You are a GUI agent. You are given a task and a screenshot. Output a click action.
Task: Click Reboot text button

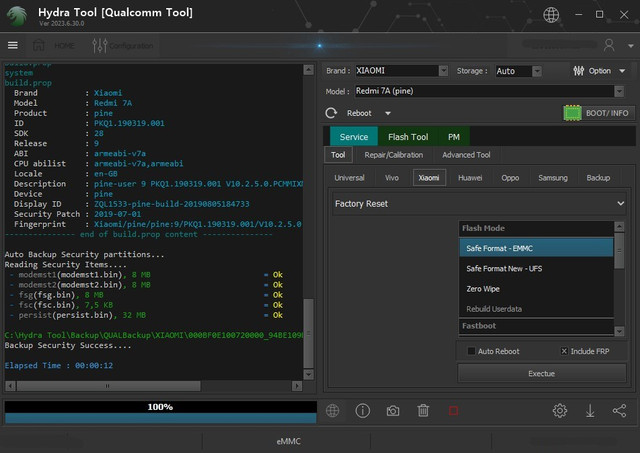[359, 113]
